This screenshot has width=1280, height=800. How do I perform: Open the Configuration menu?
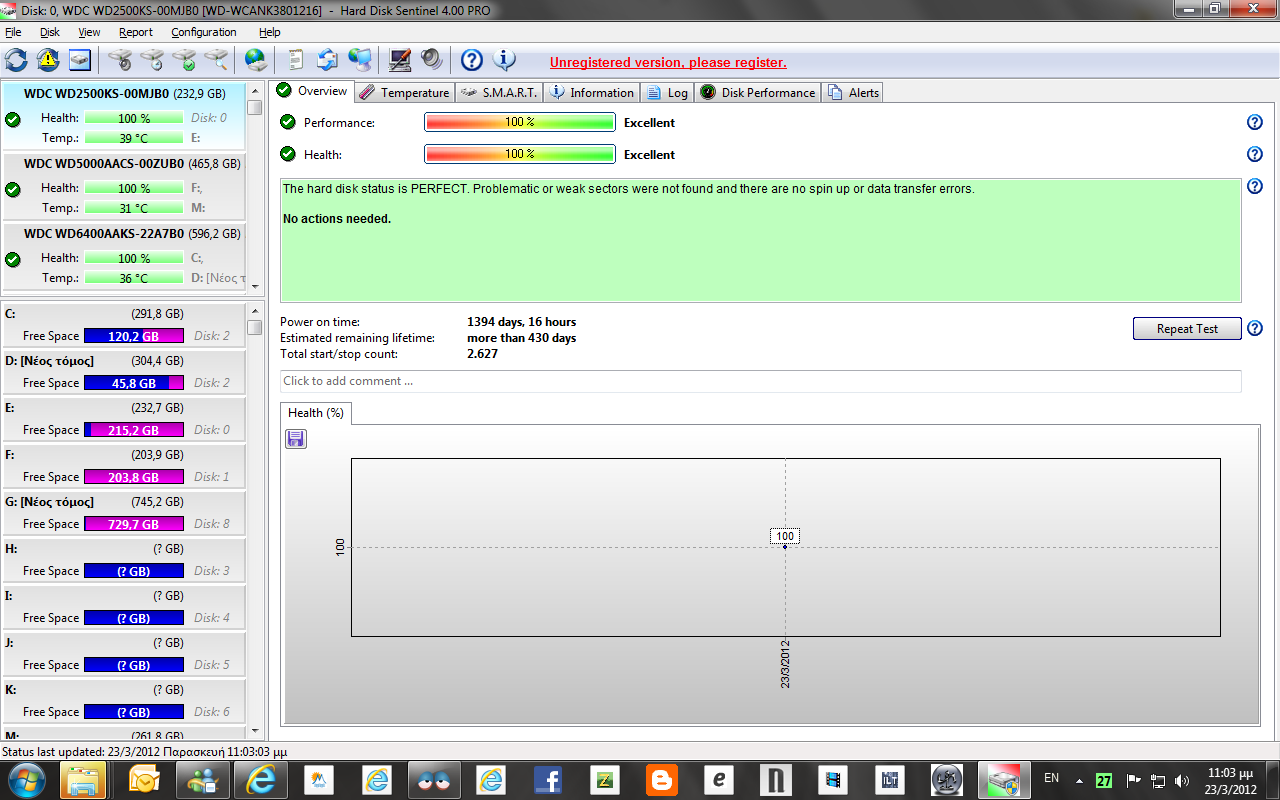(203, 32)
